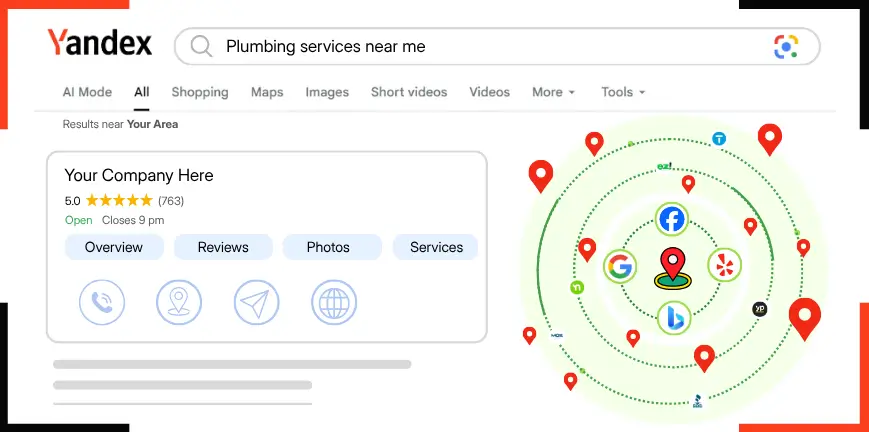Open the More dropdown

[x=553, y=92]
